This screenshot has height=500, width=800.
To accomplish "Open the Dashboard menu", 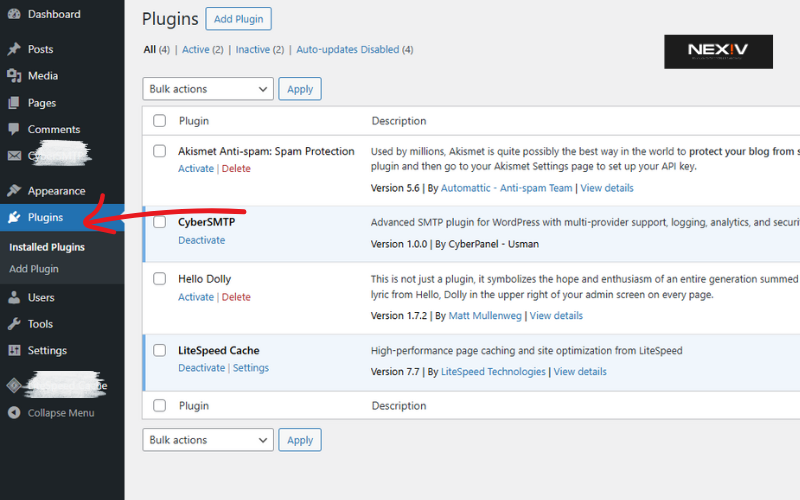I will coord(54,14).
